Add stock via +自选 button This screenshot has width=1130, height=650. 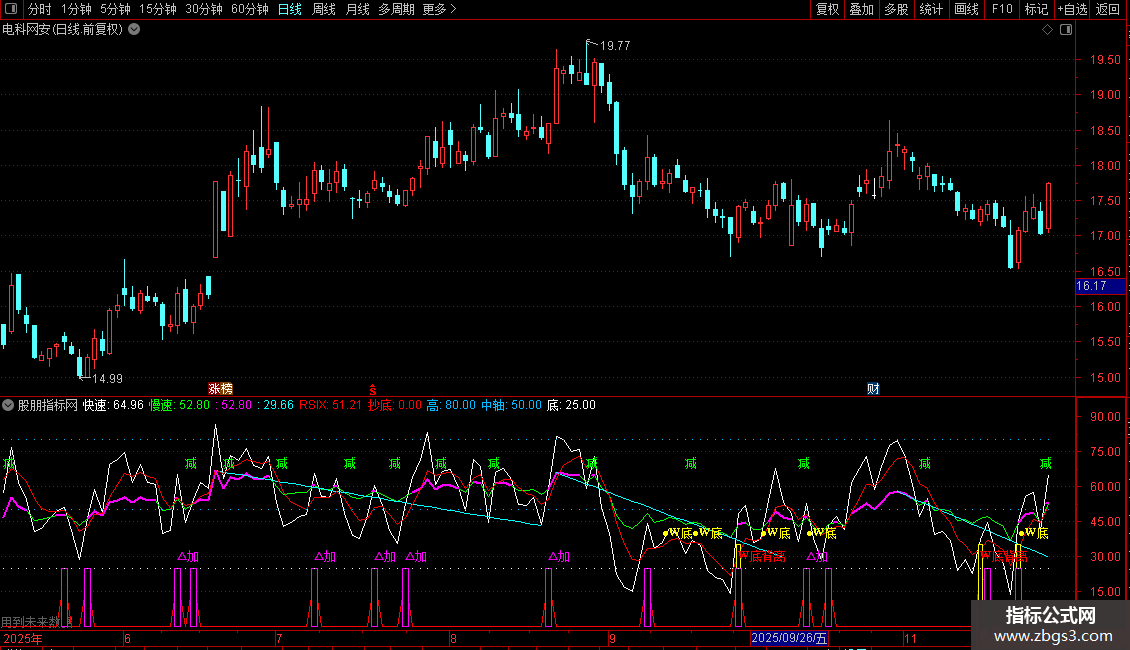(1072, 10)
